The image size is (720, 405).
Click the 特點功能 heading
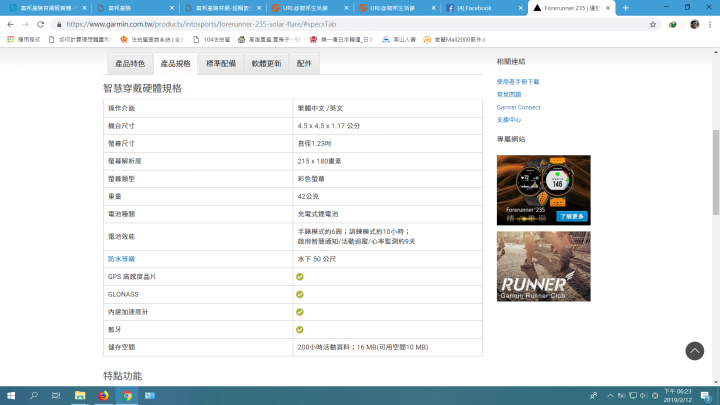coord(123,376)
